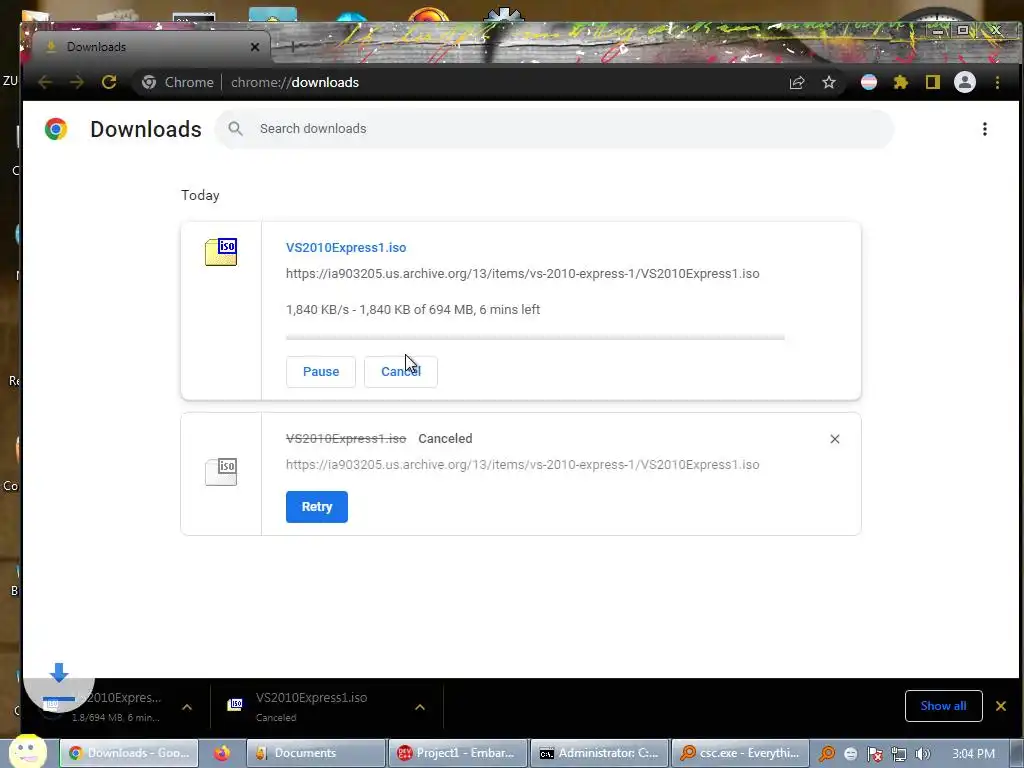1024x768 pixels.
Task: Click the 6 mins left status text
Action: pyautogui.click(x=509, y=310)
